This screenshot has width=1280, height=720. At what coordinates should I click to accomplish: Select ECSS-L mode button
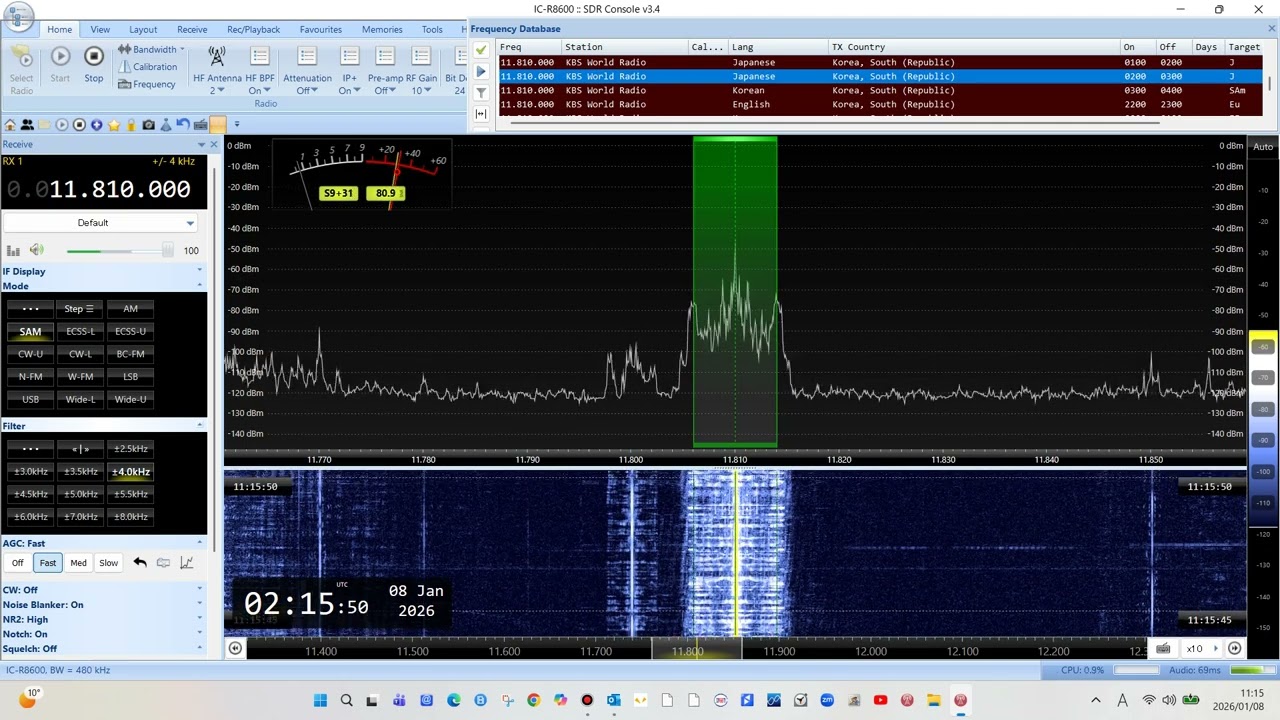tap(80, 331)
